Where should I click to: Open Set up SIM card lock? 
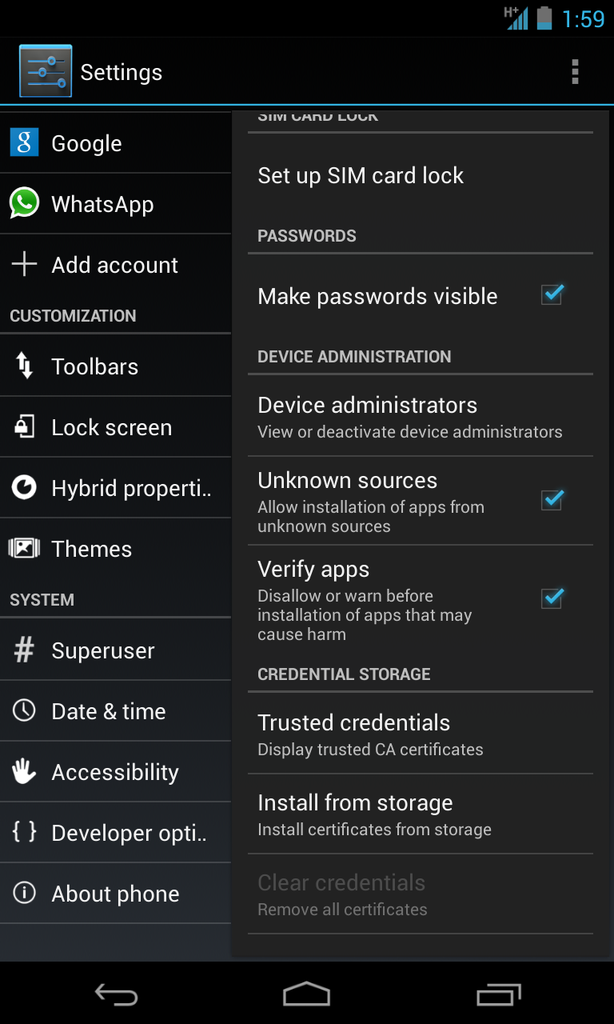pos(361,176)
